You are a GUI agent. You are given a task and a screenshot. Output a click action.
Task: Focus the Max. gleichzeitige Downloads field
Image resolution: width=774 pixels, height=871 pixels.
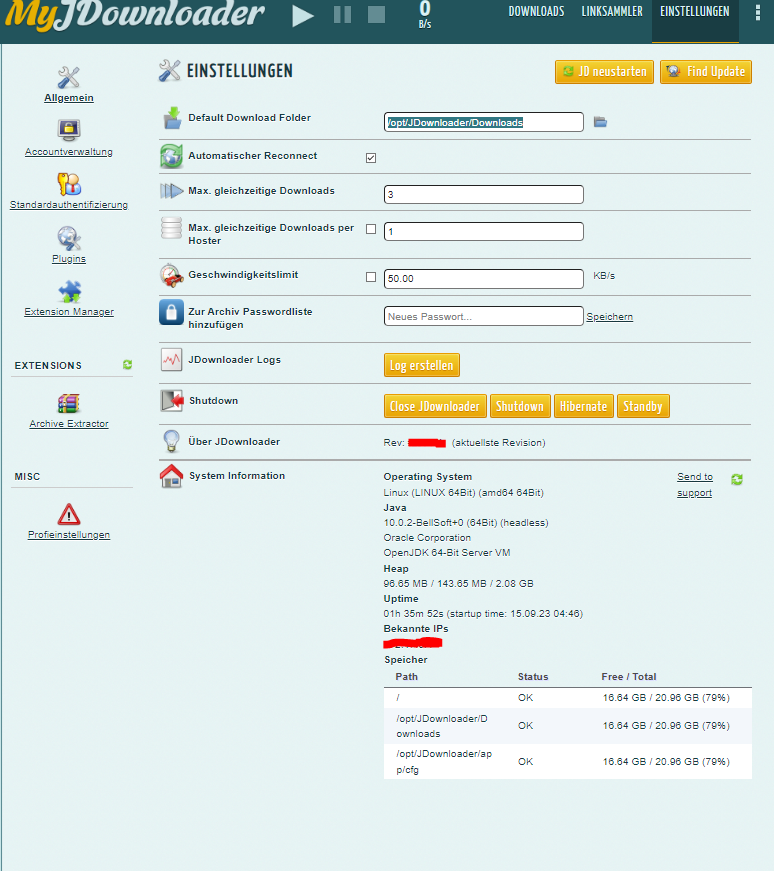point(483,194)
